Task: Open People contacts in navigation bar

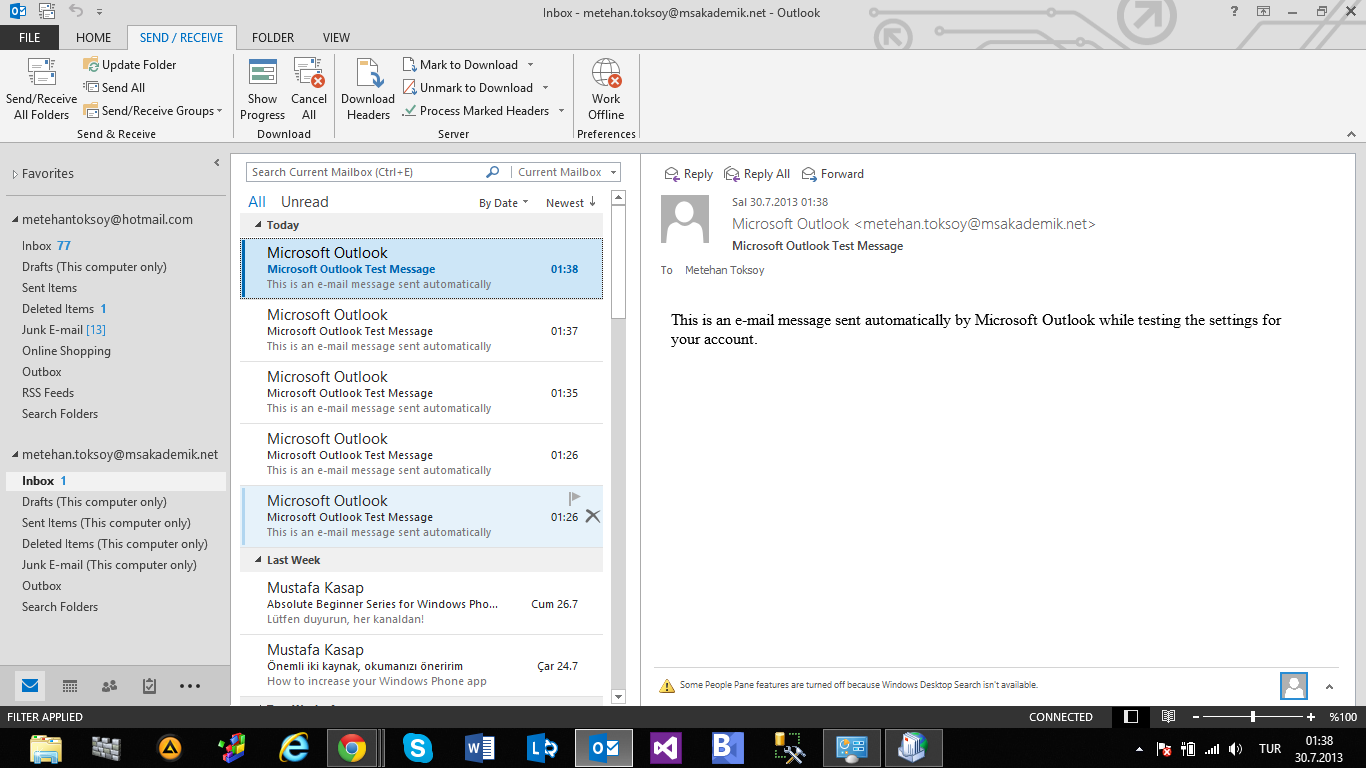Action: pyautogui.click(x=110, y=686)
